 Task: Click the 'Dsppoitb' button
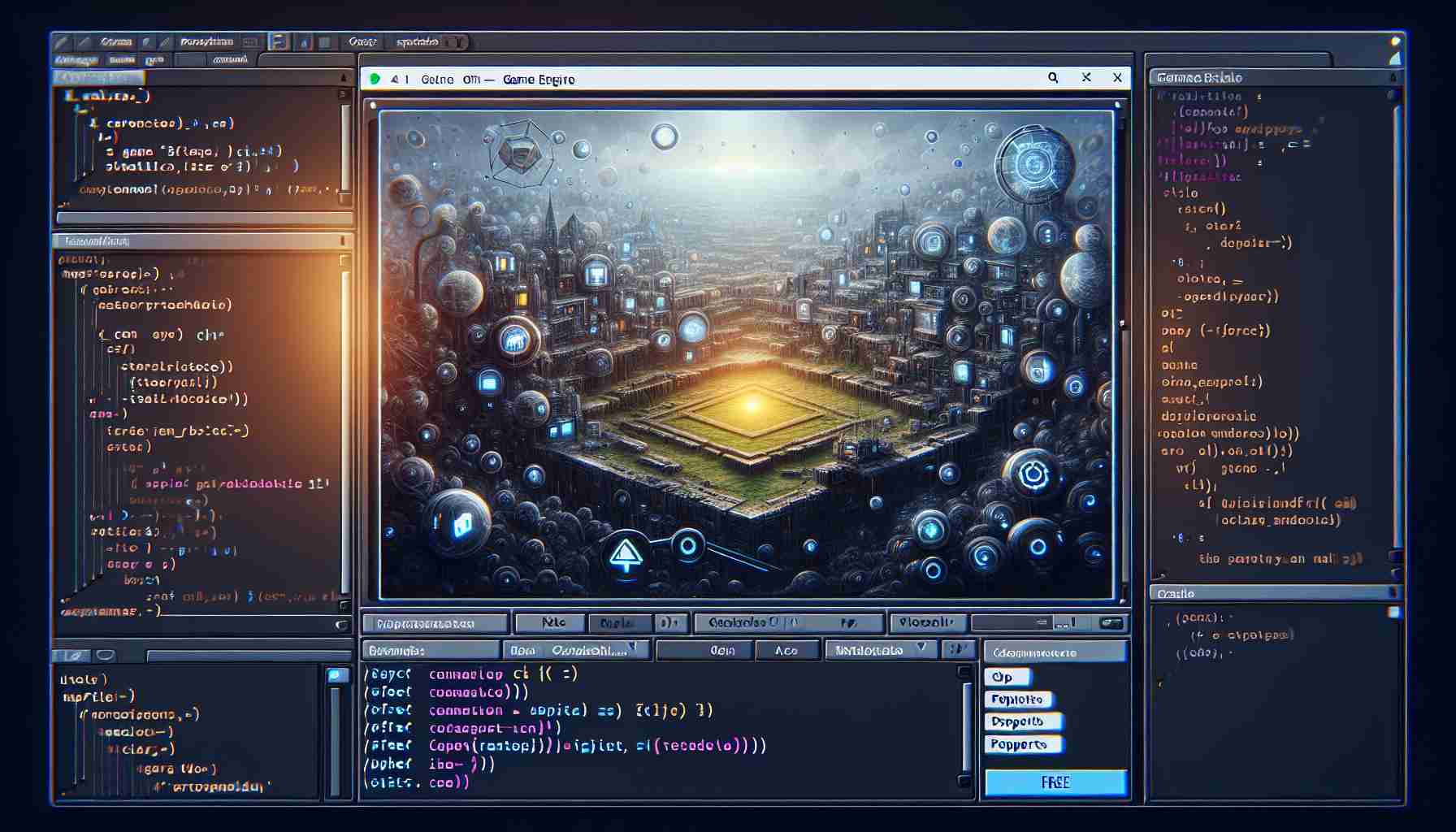(x=1024, y=721)
